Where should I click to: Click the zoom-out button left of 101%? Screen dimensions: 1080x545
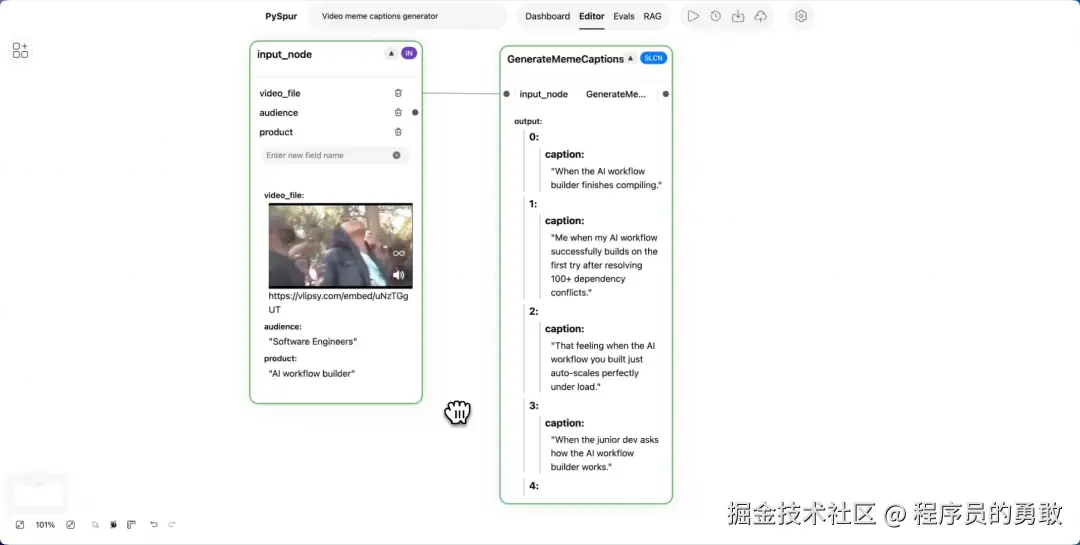pyautogui.click(x=20, y=524)
